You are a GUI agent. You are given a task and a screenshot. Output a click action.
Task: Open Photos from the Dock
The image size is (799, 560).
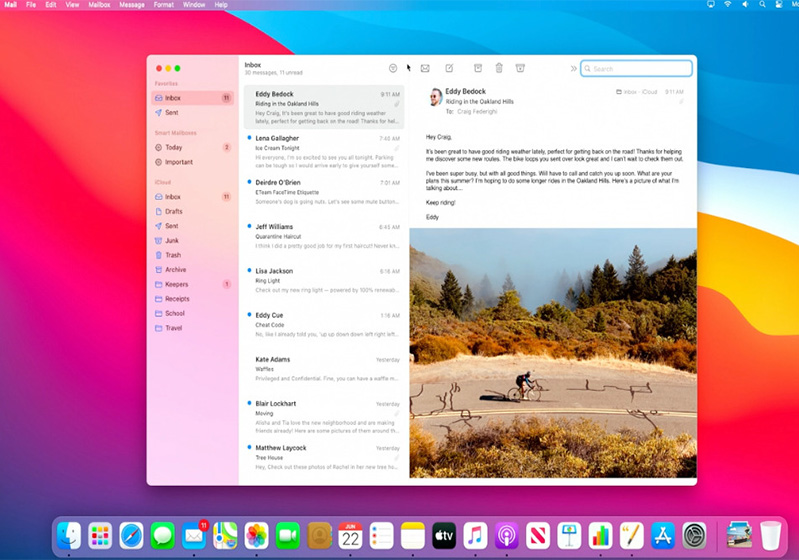pyautogui.click(x=256, y=536)
